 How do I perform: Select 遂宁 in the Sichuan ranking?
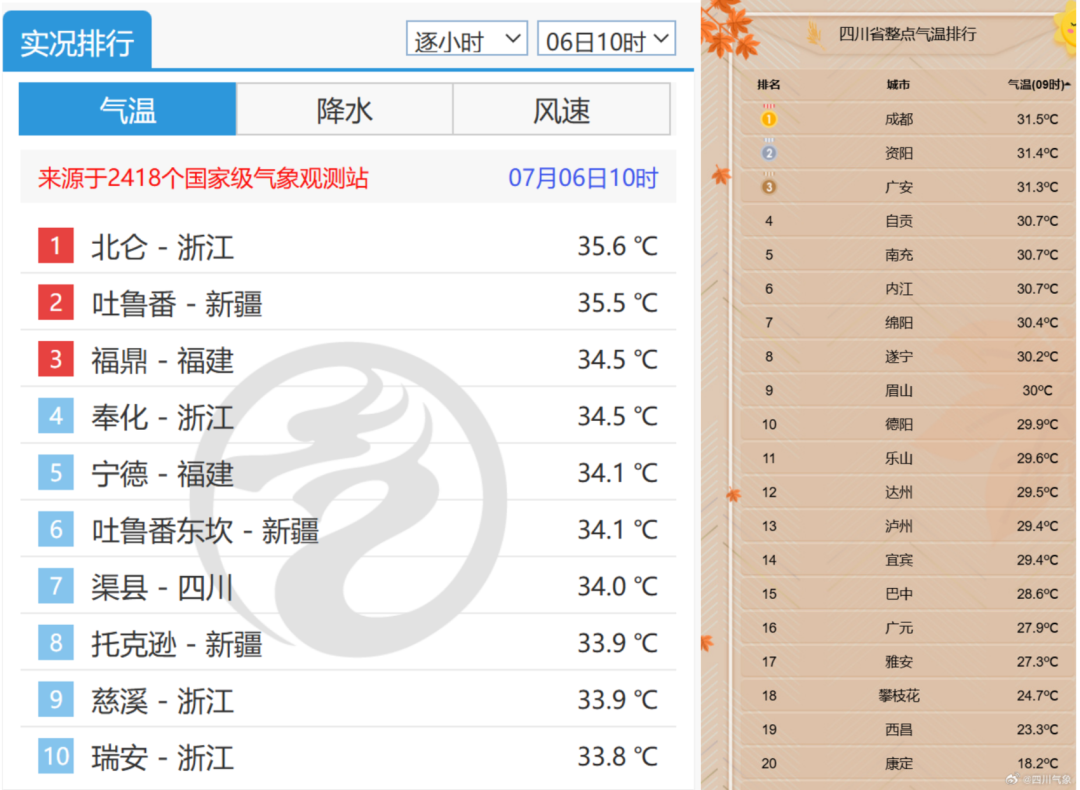tap(899, 356)
